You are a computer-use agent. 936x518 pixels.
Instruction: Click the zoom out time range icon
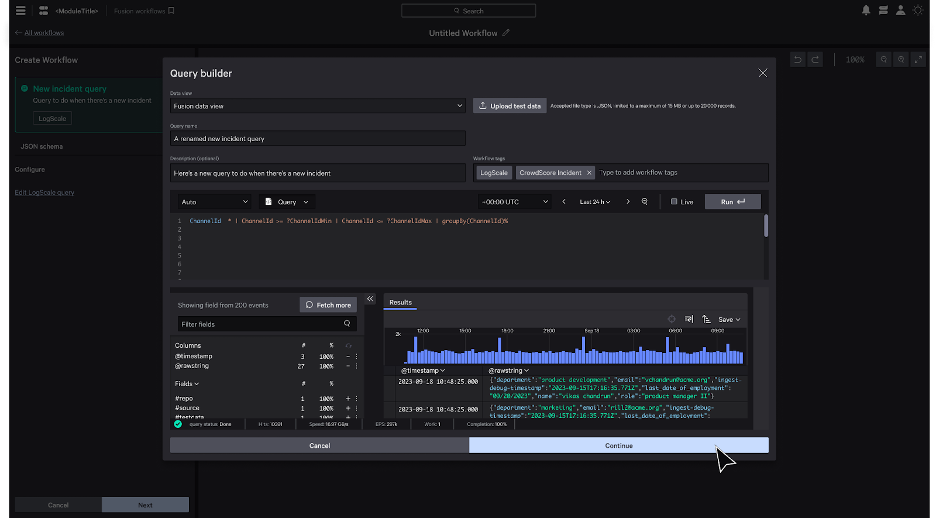pos(645,201)
